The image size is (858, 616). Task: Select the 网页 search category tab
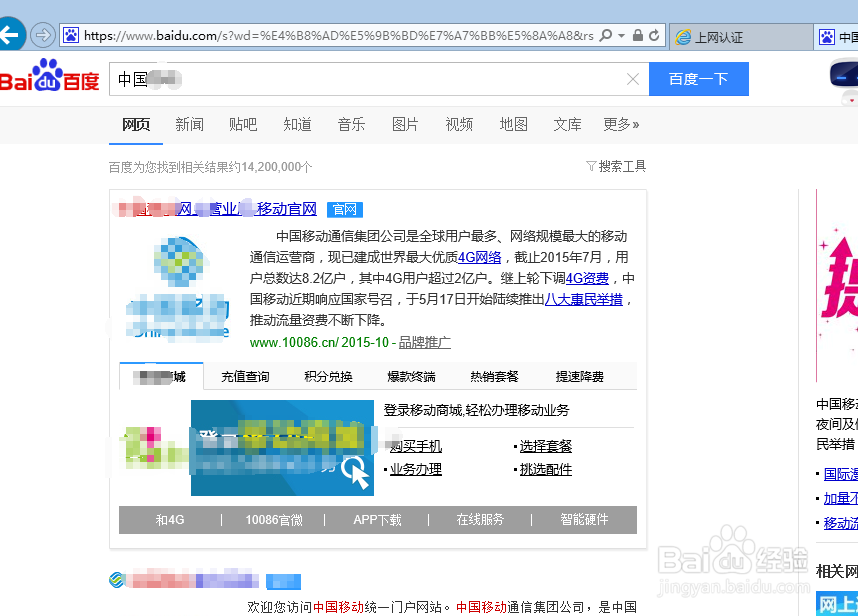tap(136, 125)
